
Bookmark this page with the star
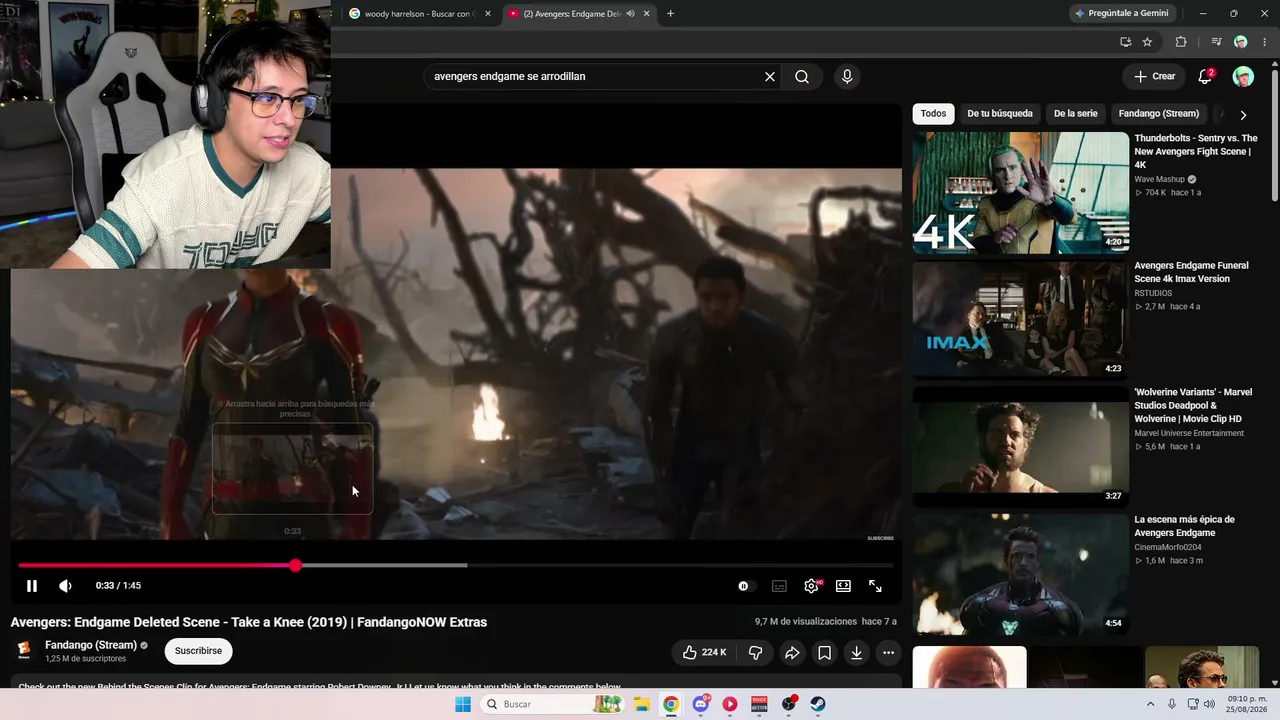coord(1147,42)
